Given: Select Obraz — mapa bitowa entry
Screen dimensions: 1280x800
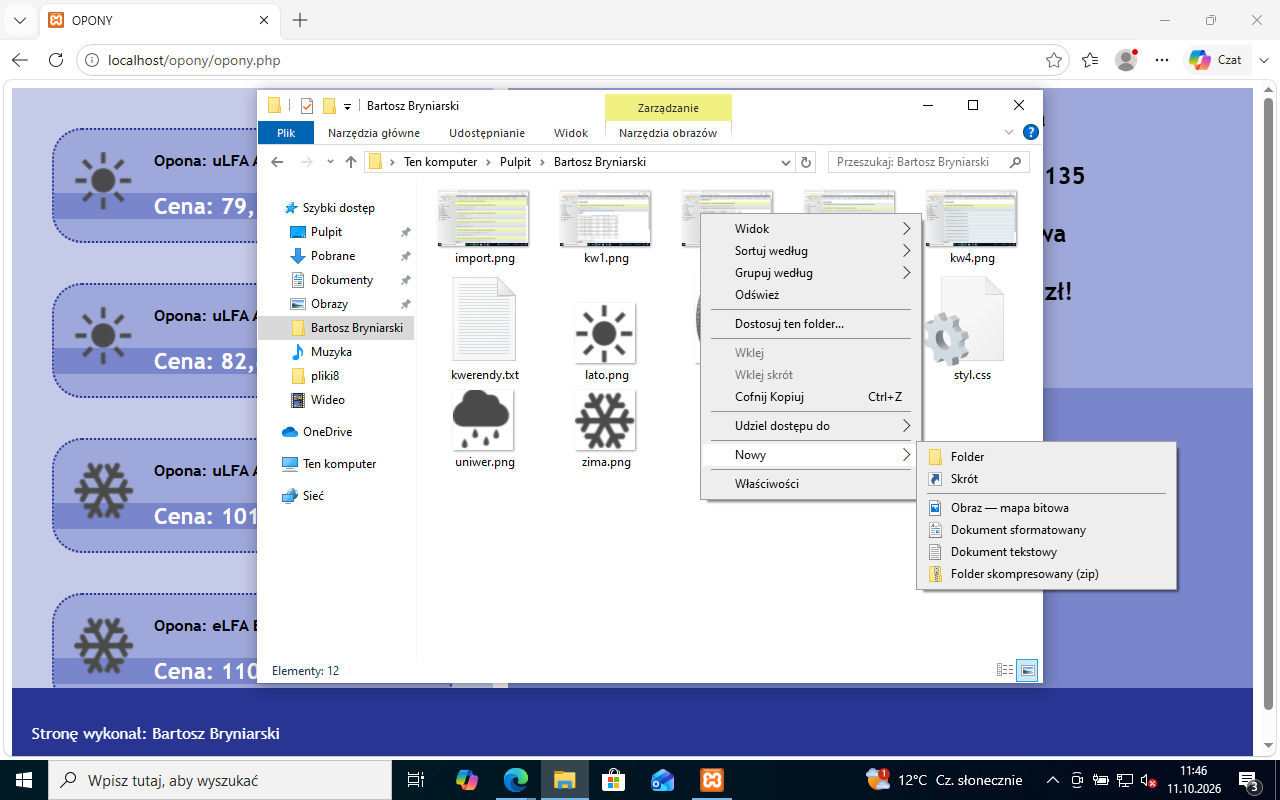Looking at the screenshot, I should coord(1046,508).
